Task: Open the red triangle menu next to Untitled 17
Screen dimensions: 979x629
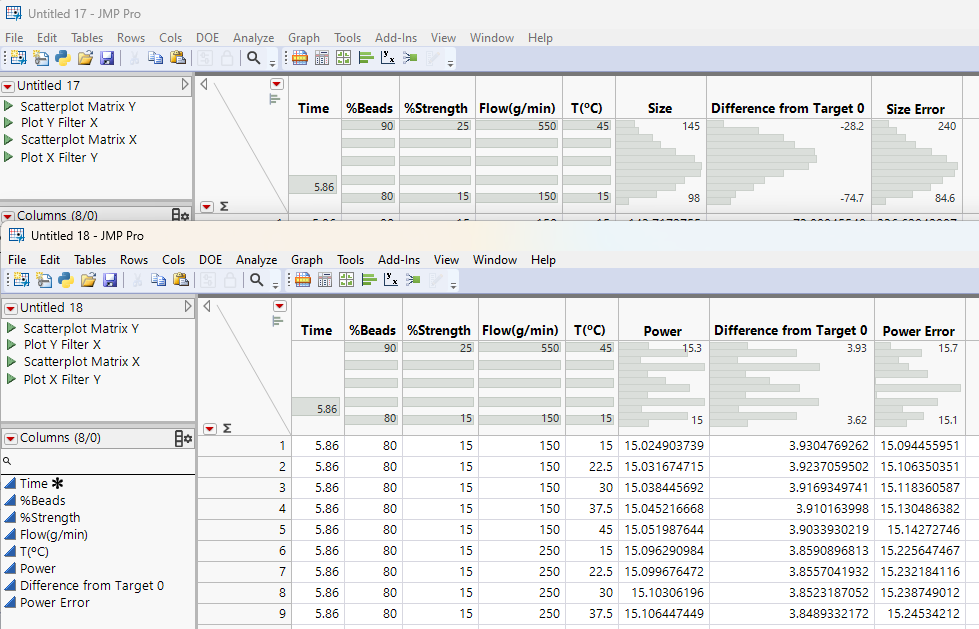Action: [x=8, y=87]
